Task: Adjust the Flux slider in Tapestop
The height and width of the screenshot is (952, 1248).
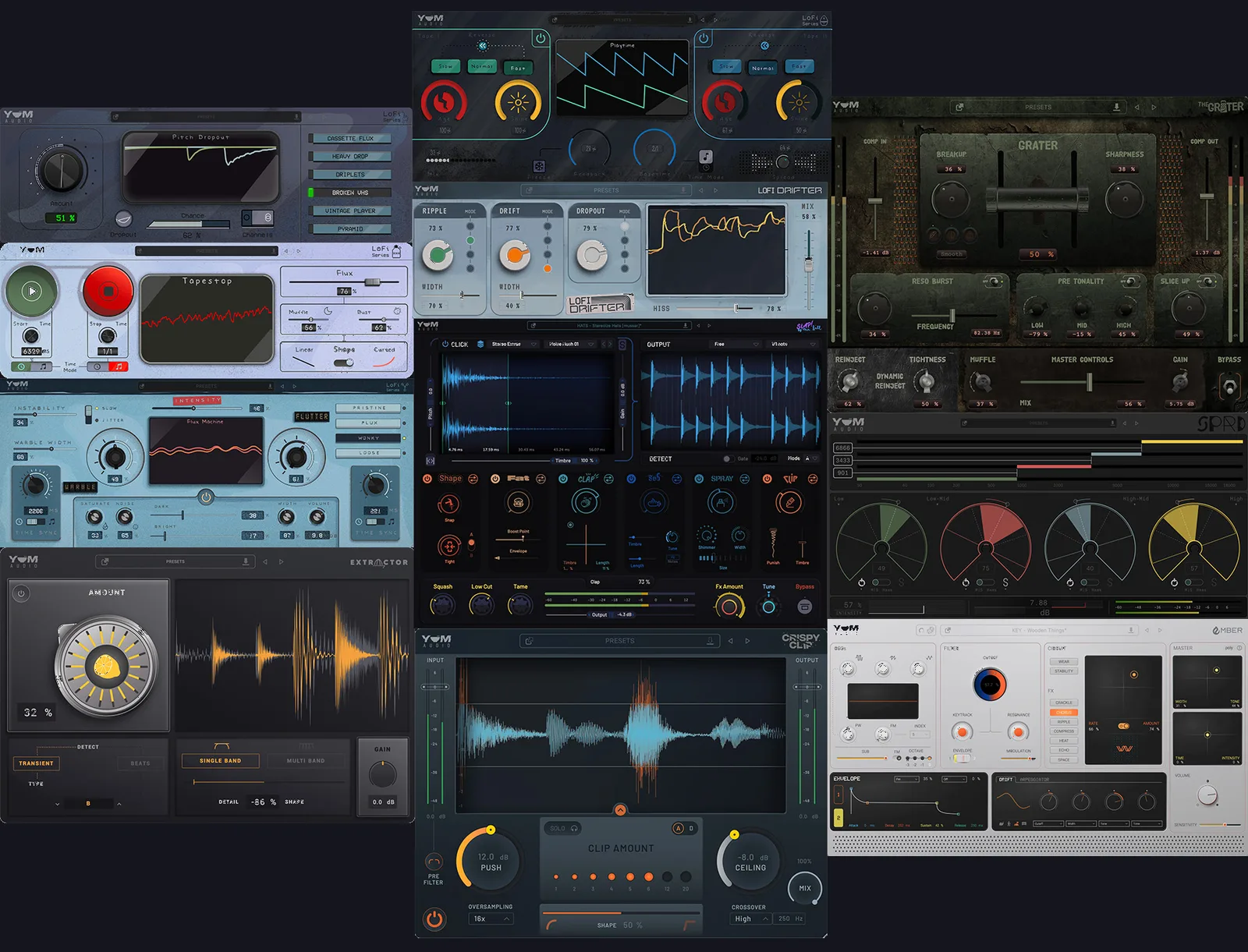Action: coord(344,281)
